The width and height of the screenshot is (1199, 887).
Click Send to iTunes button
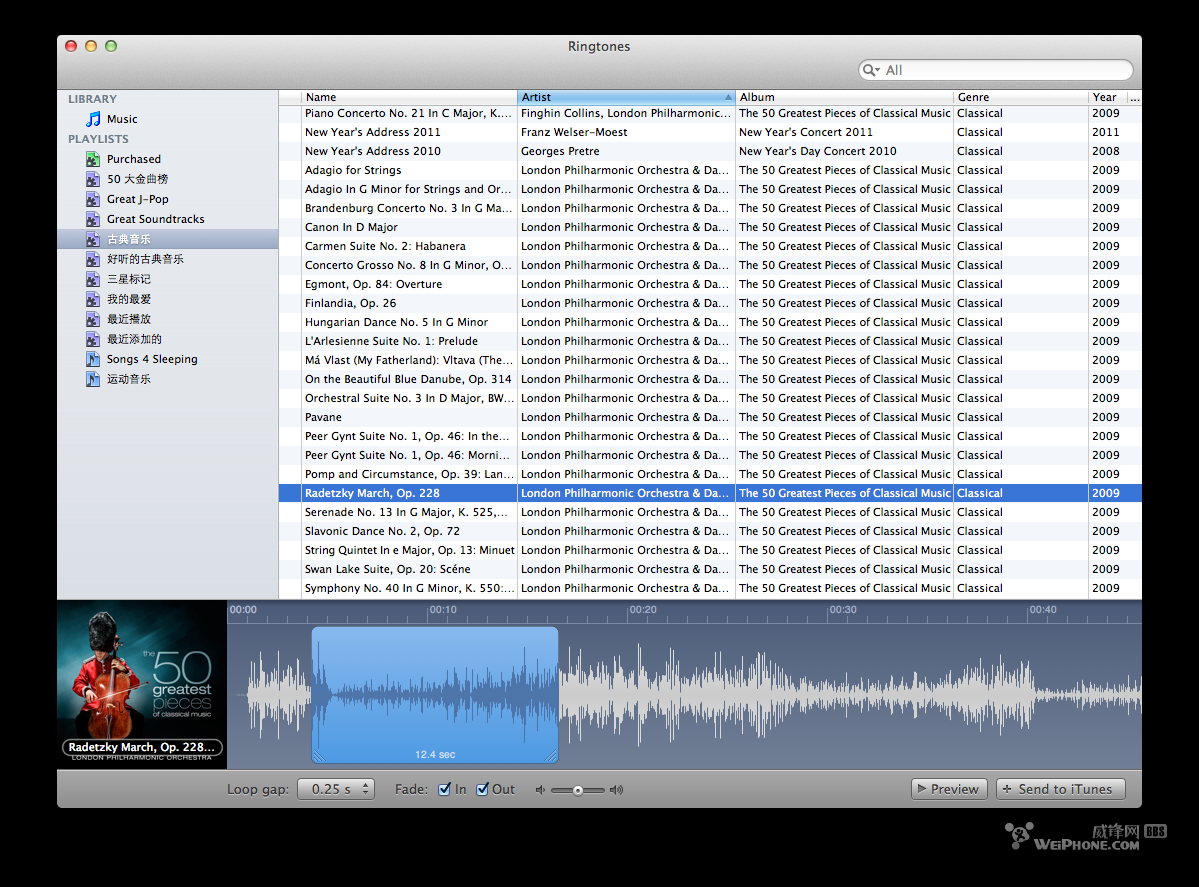(x=1060, y=789)
